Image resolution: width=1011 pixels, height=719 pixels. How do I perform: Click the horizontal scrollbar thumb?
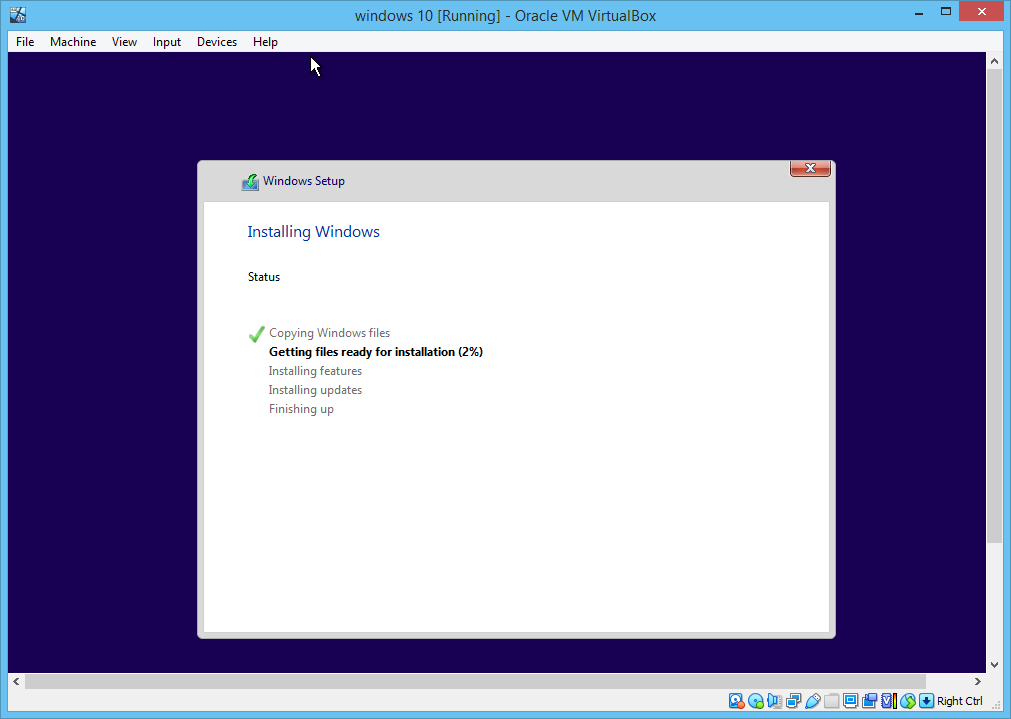[475, 682]
